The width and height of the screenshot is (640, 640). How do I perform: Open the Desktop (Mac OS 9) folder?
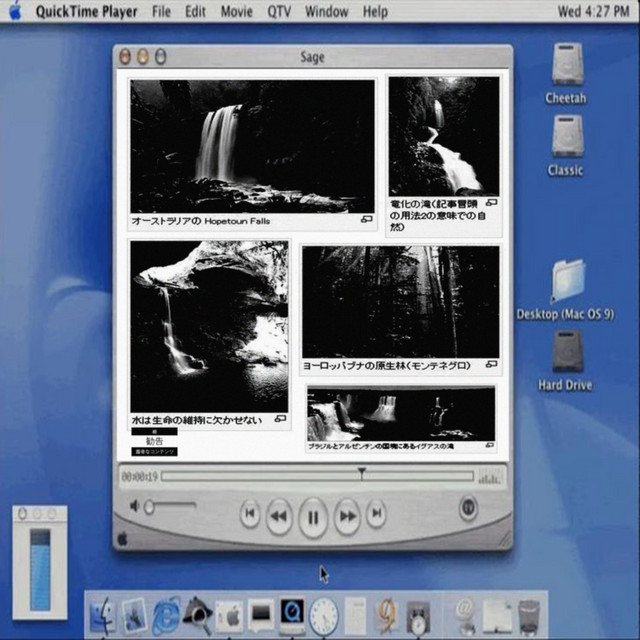566,281
